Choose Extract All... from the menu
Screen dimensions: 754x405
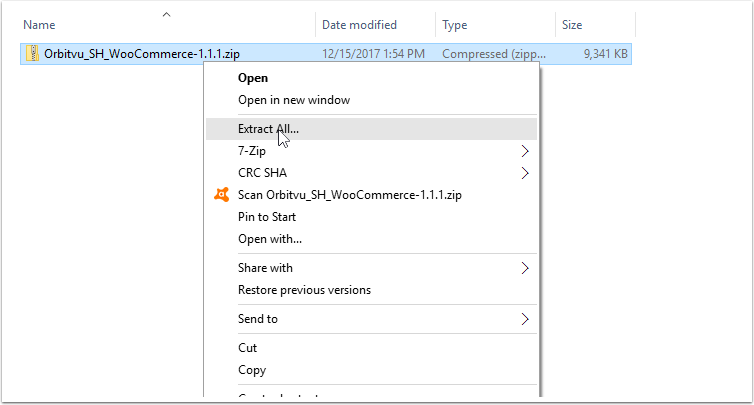pos(371,129)
